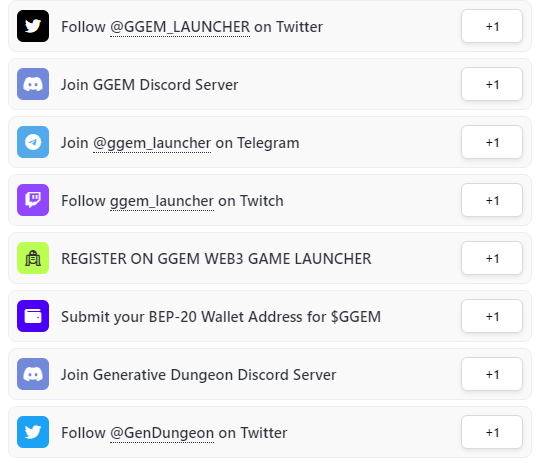Screen dimensions: 540x464
Task: Click the blue Twitter icon for GenDungeon
Action: tap(33, 432)
